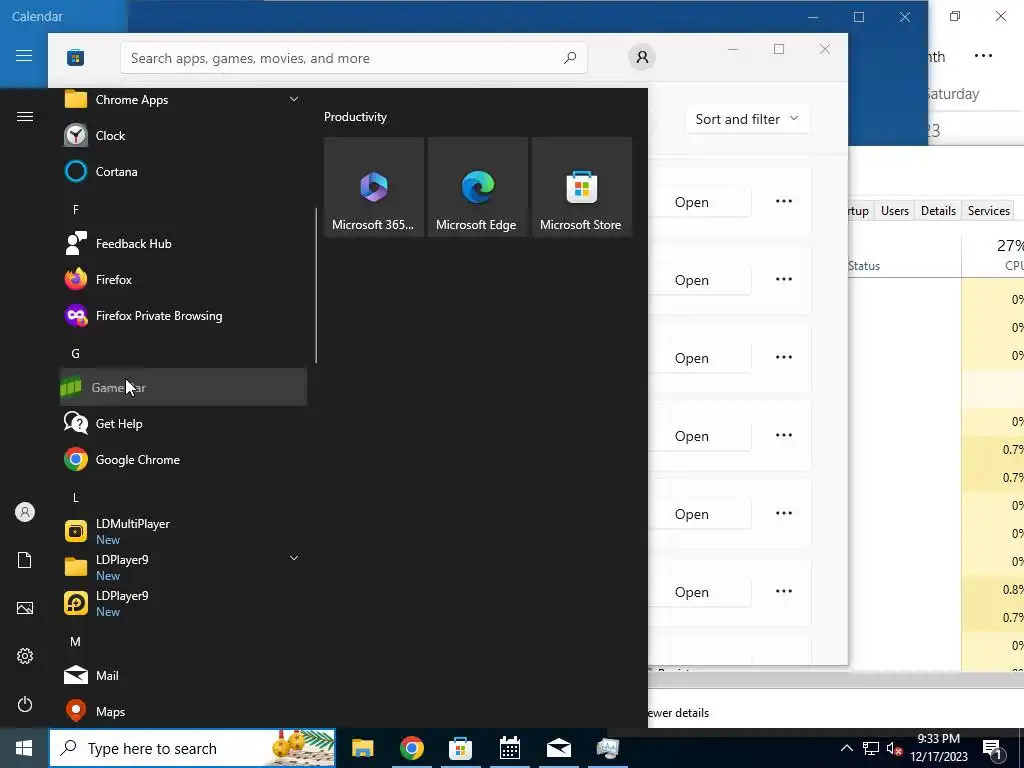This screenshot has width=1024, height=768.
Task: Open Settings gear in Start sidebar
Action: click(25, 656)
